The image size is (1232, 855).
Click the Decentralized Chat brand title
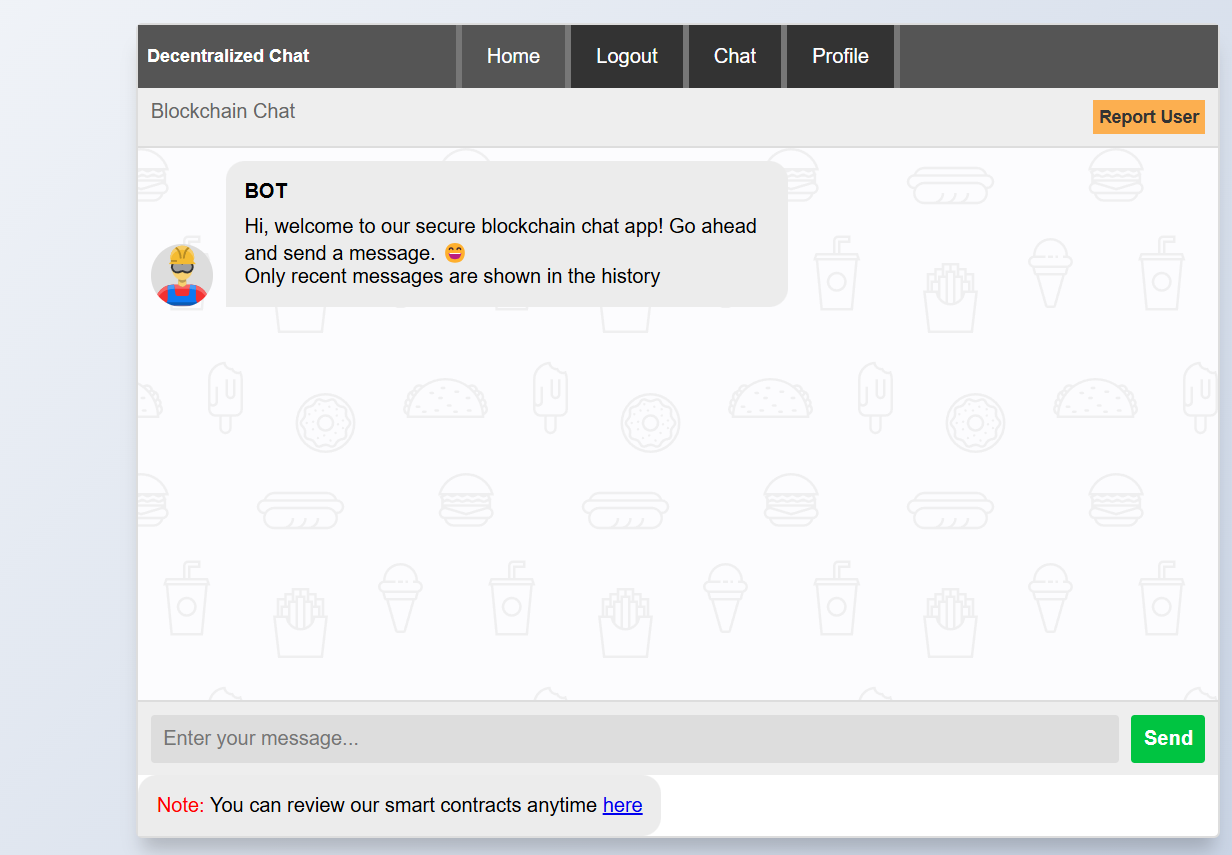228,56
